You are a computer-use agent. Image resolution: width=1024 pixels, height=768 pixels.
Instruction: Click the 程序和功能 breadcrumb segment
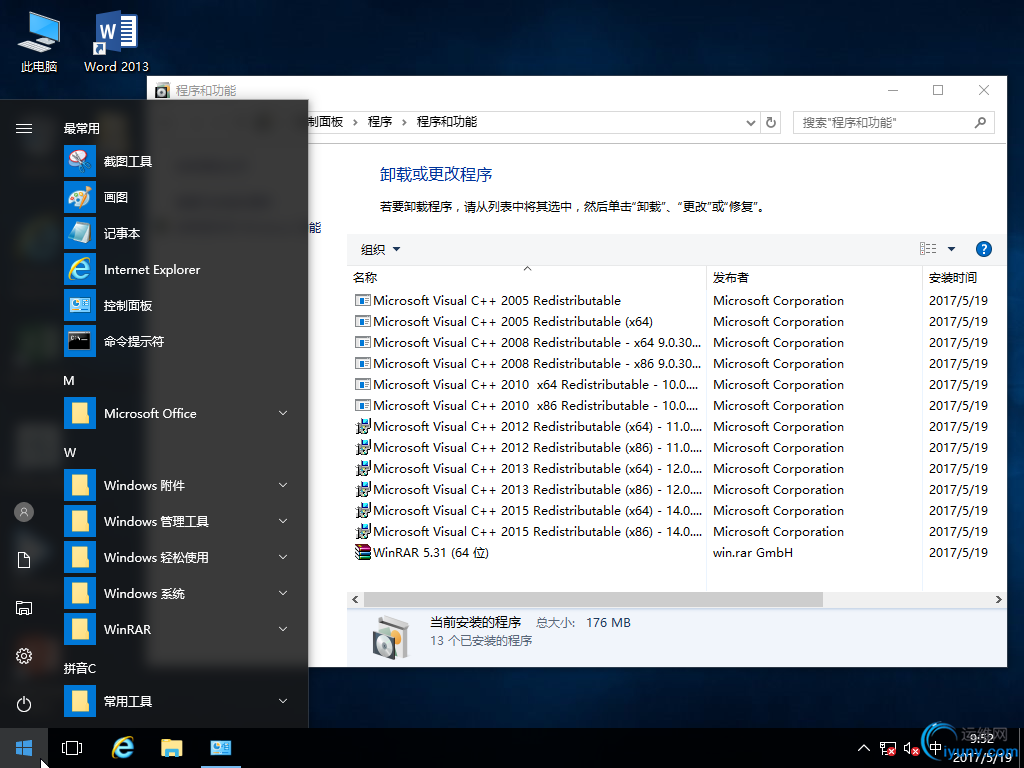click(x=447, y=122)
